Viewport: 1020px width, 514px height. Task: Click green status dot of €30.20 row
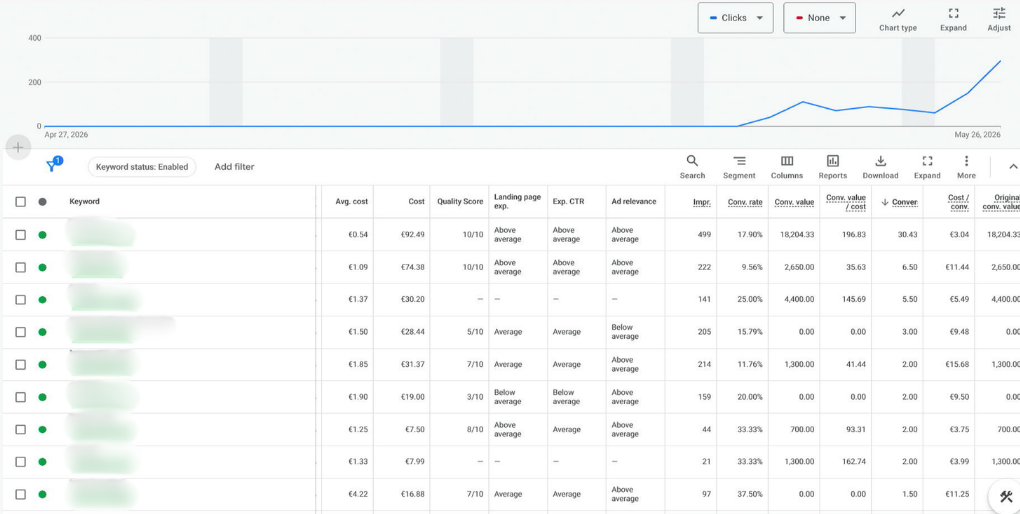(42, 300)
